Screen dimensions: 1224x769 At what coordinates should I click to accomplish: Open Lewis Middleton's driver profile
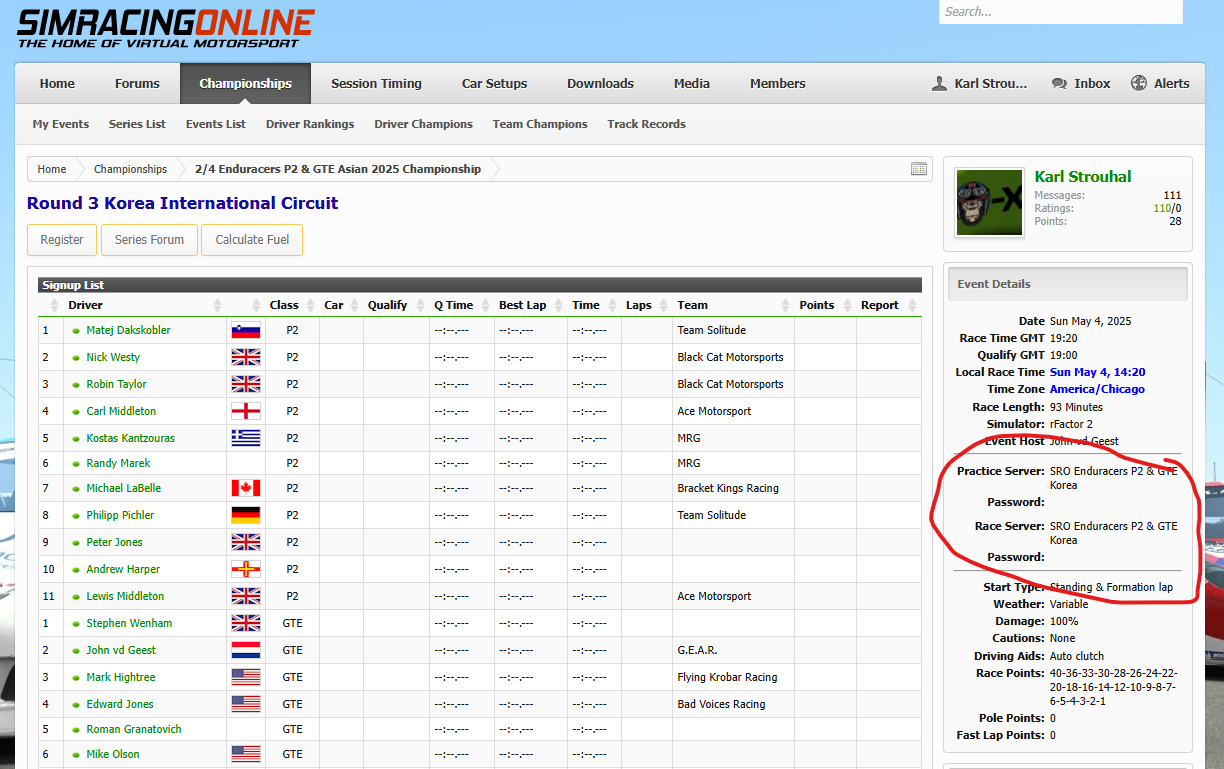coord(125,597)
